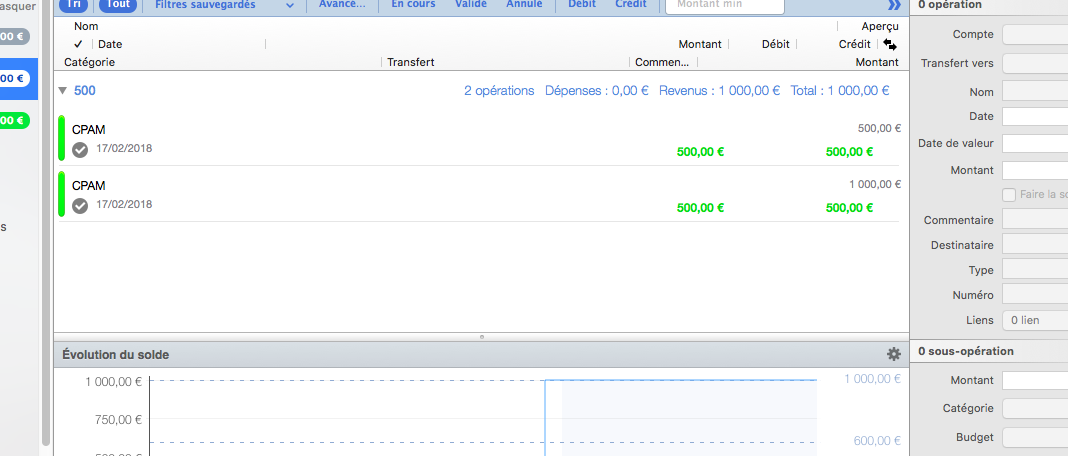Click the Aperçu column header
The height and width of the screenshot is (456, 1068).
880,27
